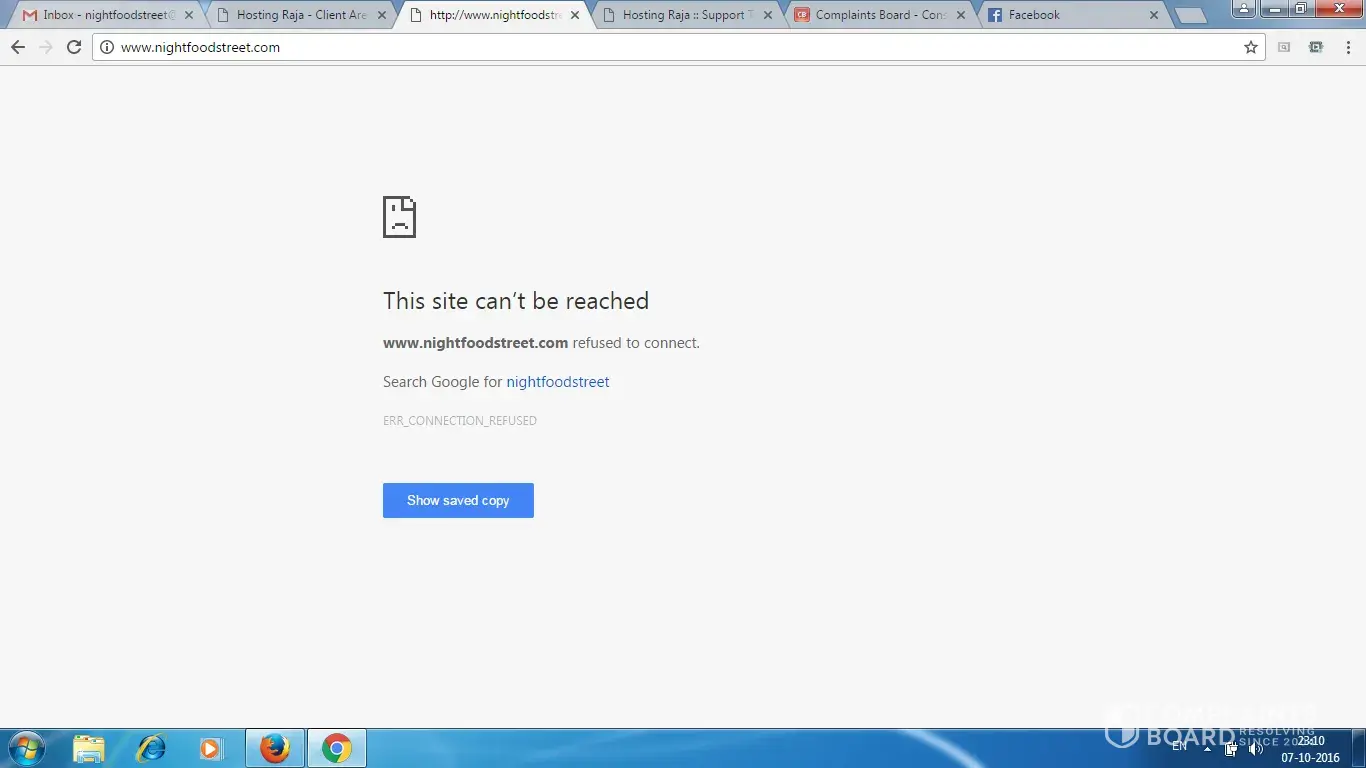Click the 'This site can't be reached' heading
1366x768 pixels.
point(516,301)
